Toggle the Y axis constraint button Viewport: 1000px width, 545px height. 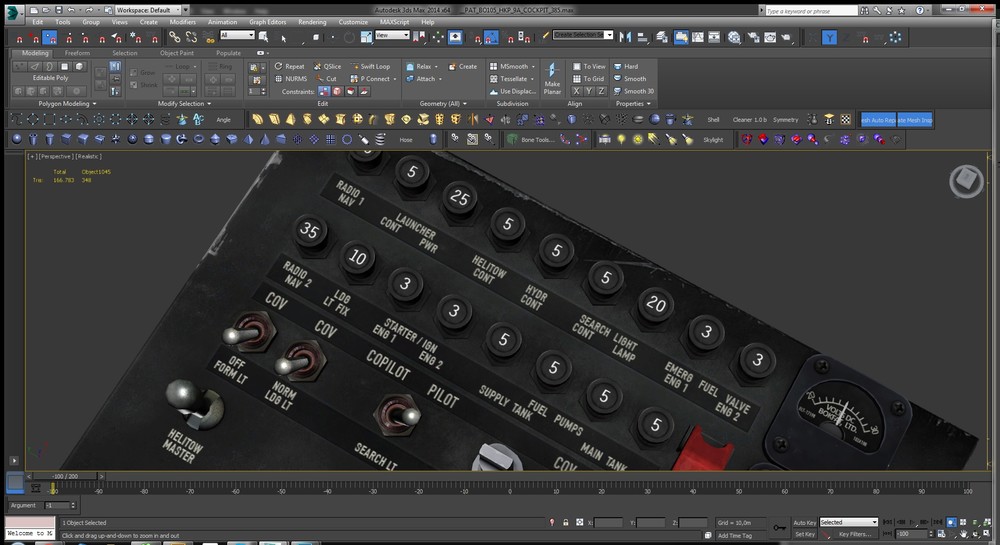[829, 38]
